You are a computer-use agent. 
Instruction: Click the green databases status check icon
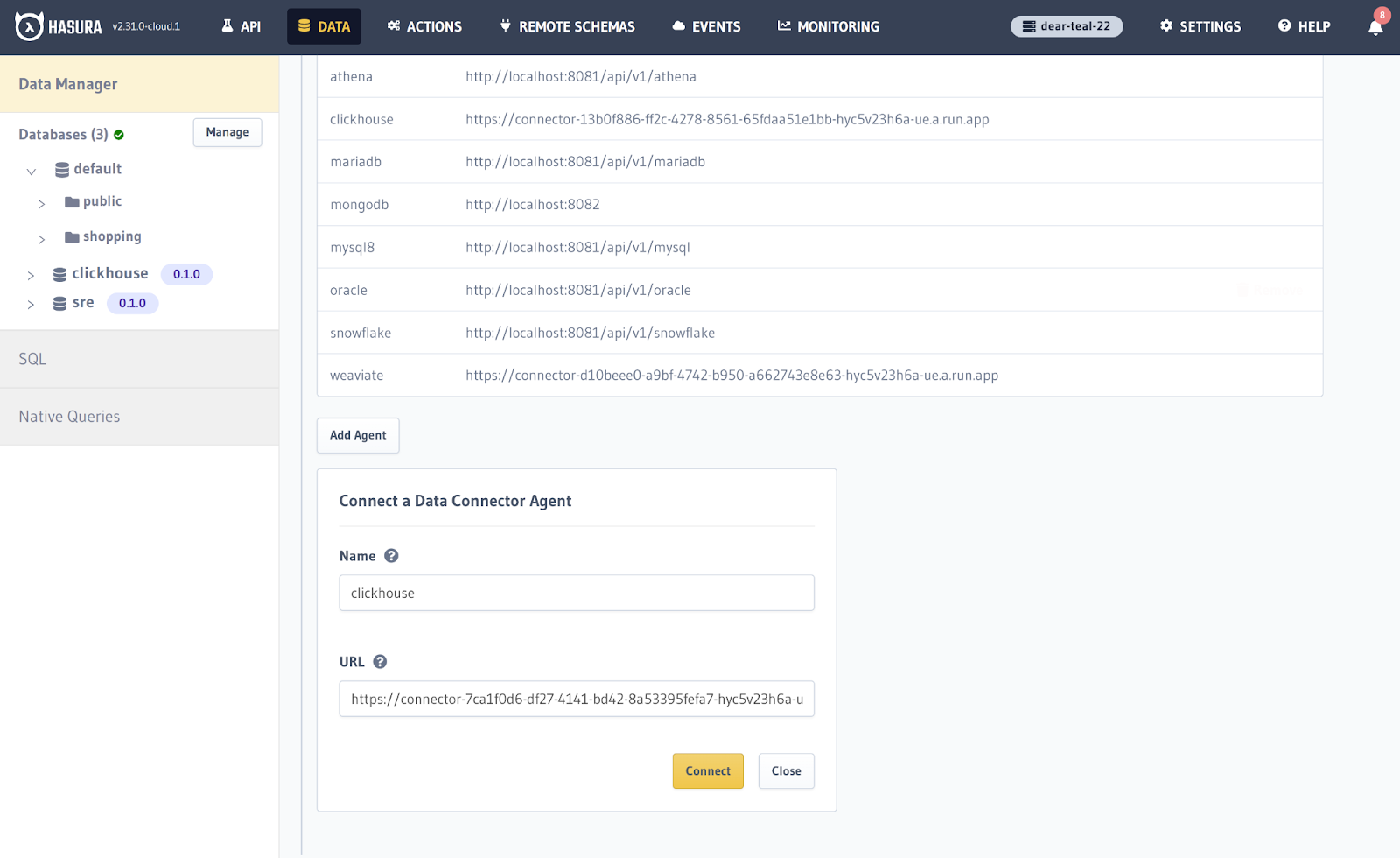point(119,135)
